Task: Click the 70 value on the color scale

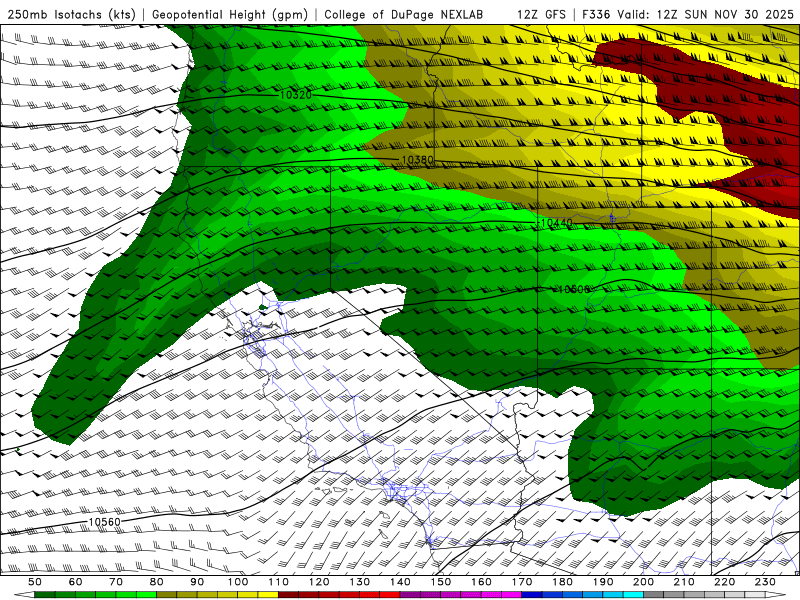Action: [x=116, y=582]
